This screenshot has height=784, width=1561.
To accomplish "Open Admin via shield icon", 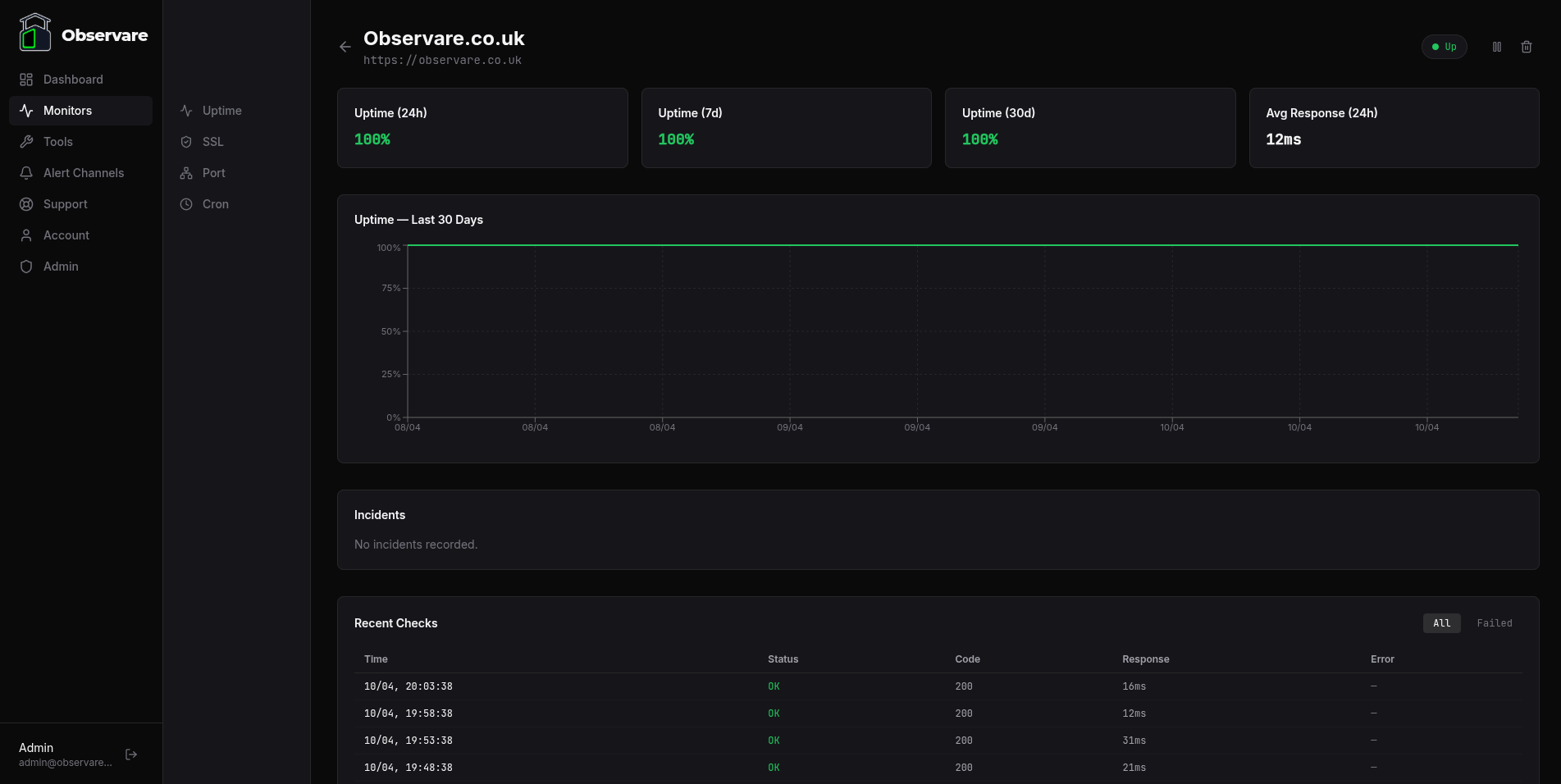I will click(25, 266).
